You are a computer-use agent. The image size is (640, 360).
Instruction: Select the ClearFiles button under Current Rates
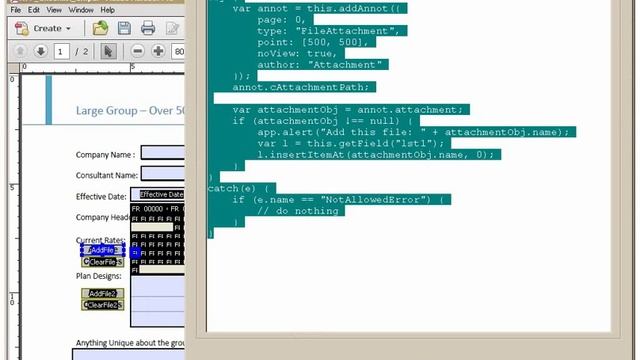tap(103, 262)
